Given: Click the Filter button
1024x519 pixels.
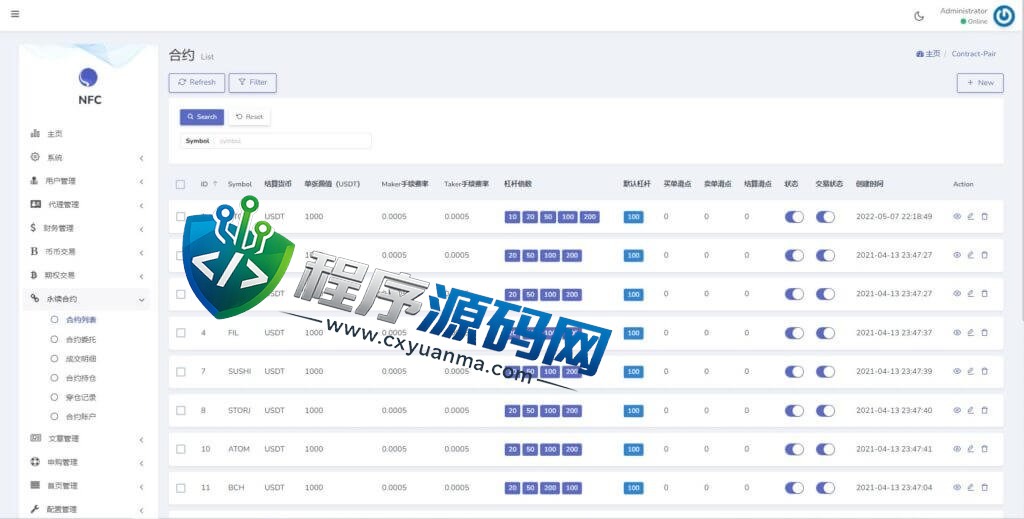Looking at the screenshot, I should click(253, 82).
